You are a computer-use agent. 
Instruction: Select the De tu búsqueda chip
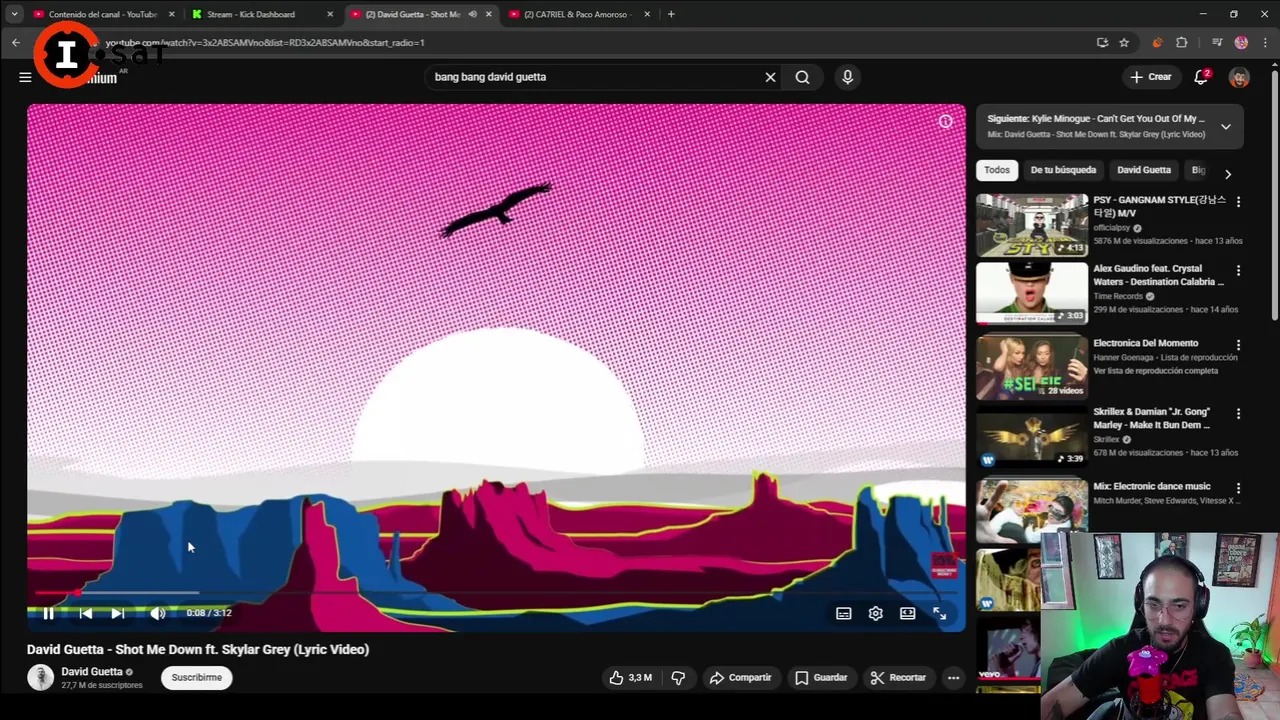tap(1063, 170)
